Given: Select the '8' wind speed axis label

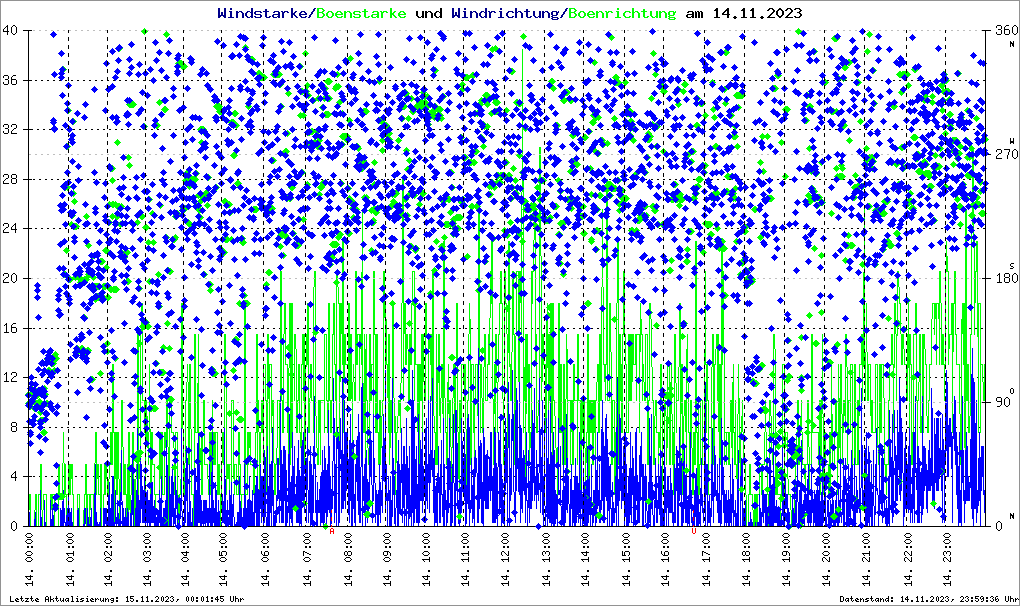Looking at the screenshot, I should [14, 427].
